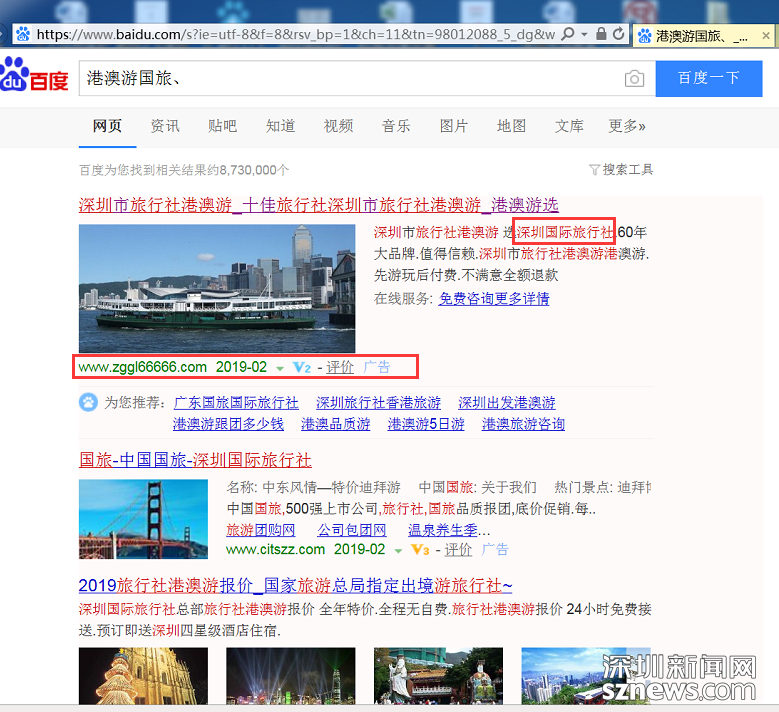The height and width of the screenshot is (712, 779).
Task: Open 港澳游5日游 suggested search
Action: (426, 424)
